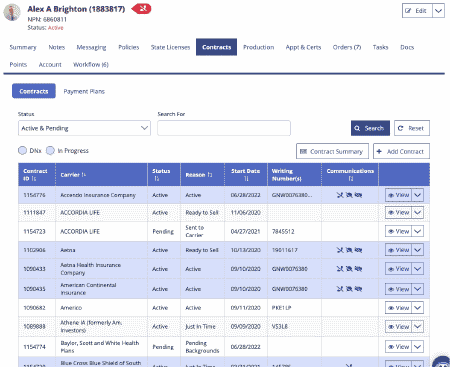450x367 pixels.
Task: Click the Reset button
Action: [x=412, y=128]
